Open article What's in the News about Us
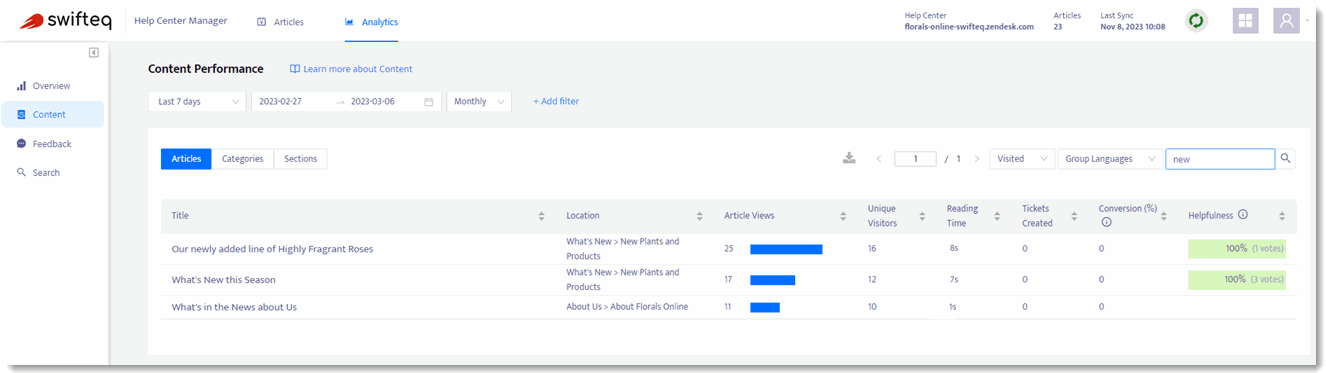The image size is (1326, 373). click(x=234, y=307)
